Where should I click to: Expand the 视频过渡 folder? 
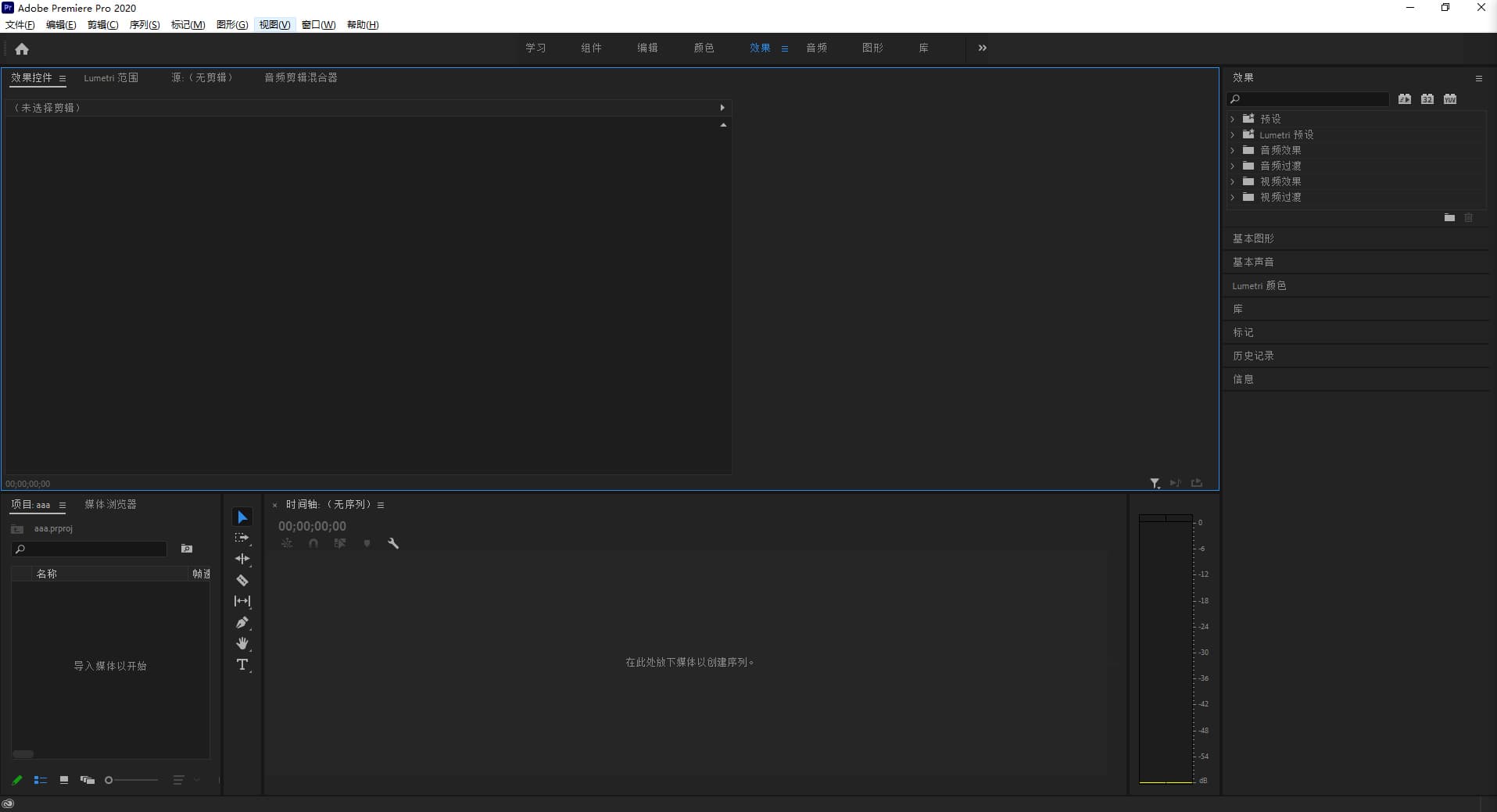point(1233,197)
